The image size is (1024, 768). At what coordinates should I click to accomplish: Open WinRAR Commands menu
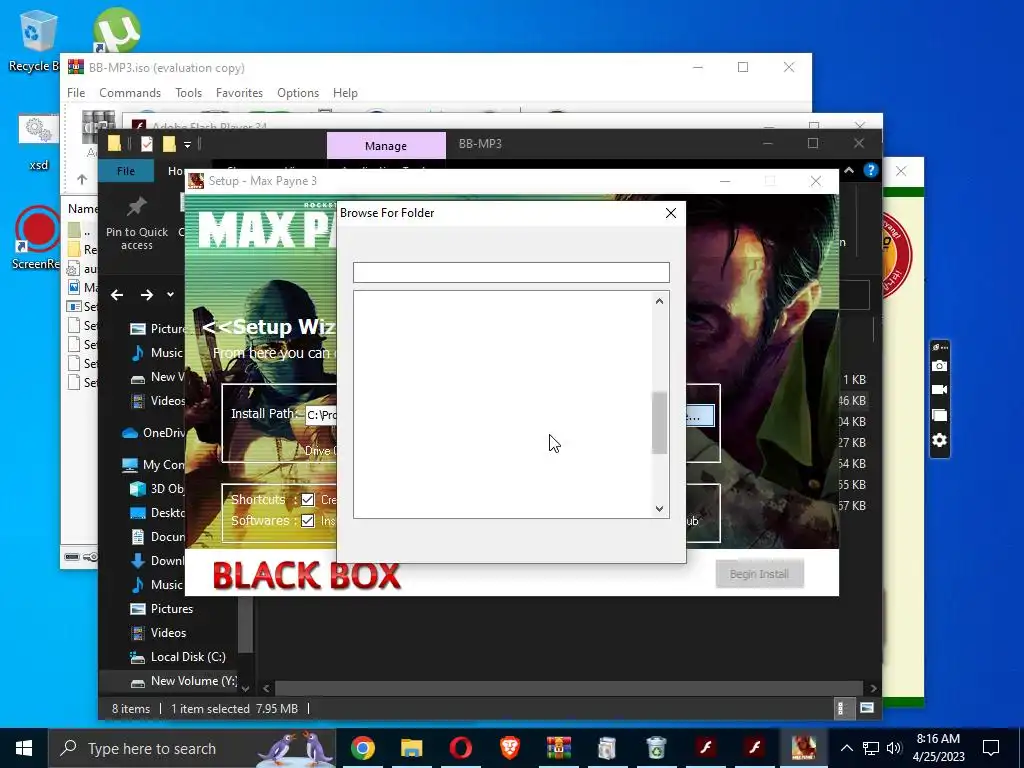[130, 93]
